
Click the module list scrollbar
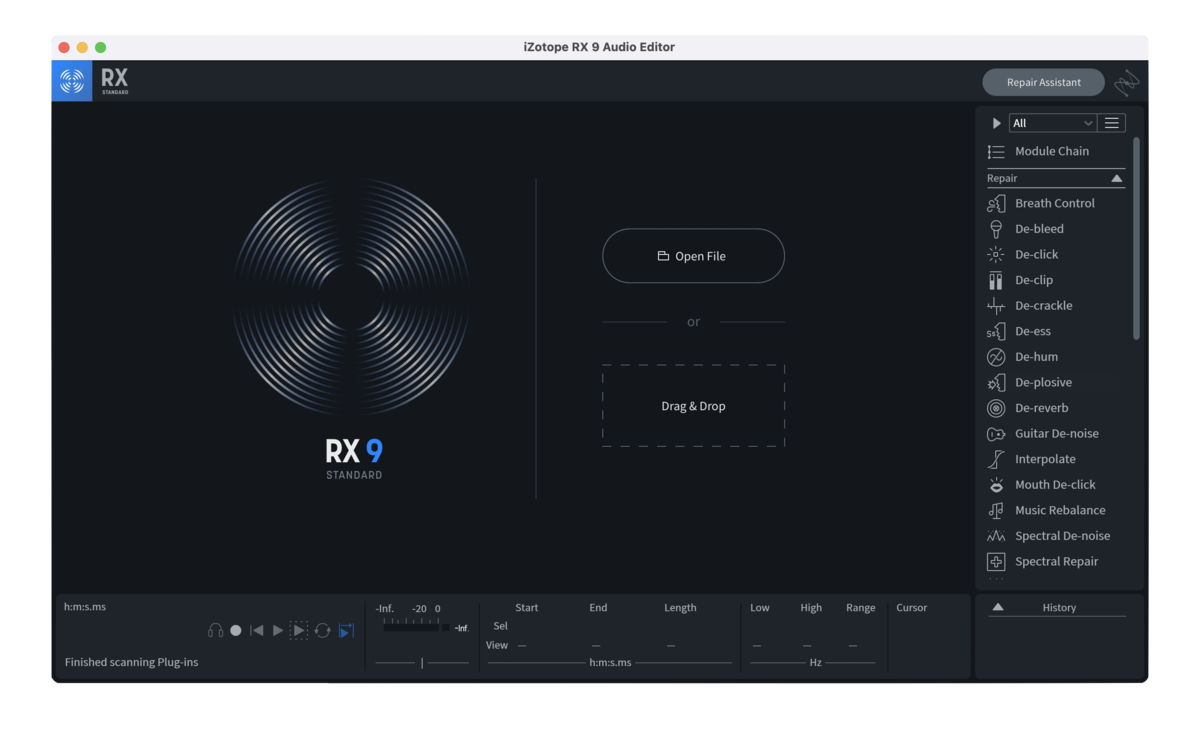(1136, 238)
